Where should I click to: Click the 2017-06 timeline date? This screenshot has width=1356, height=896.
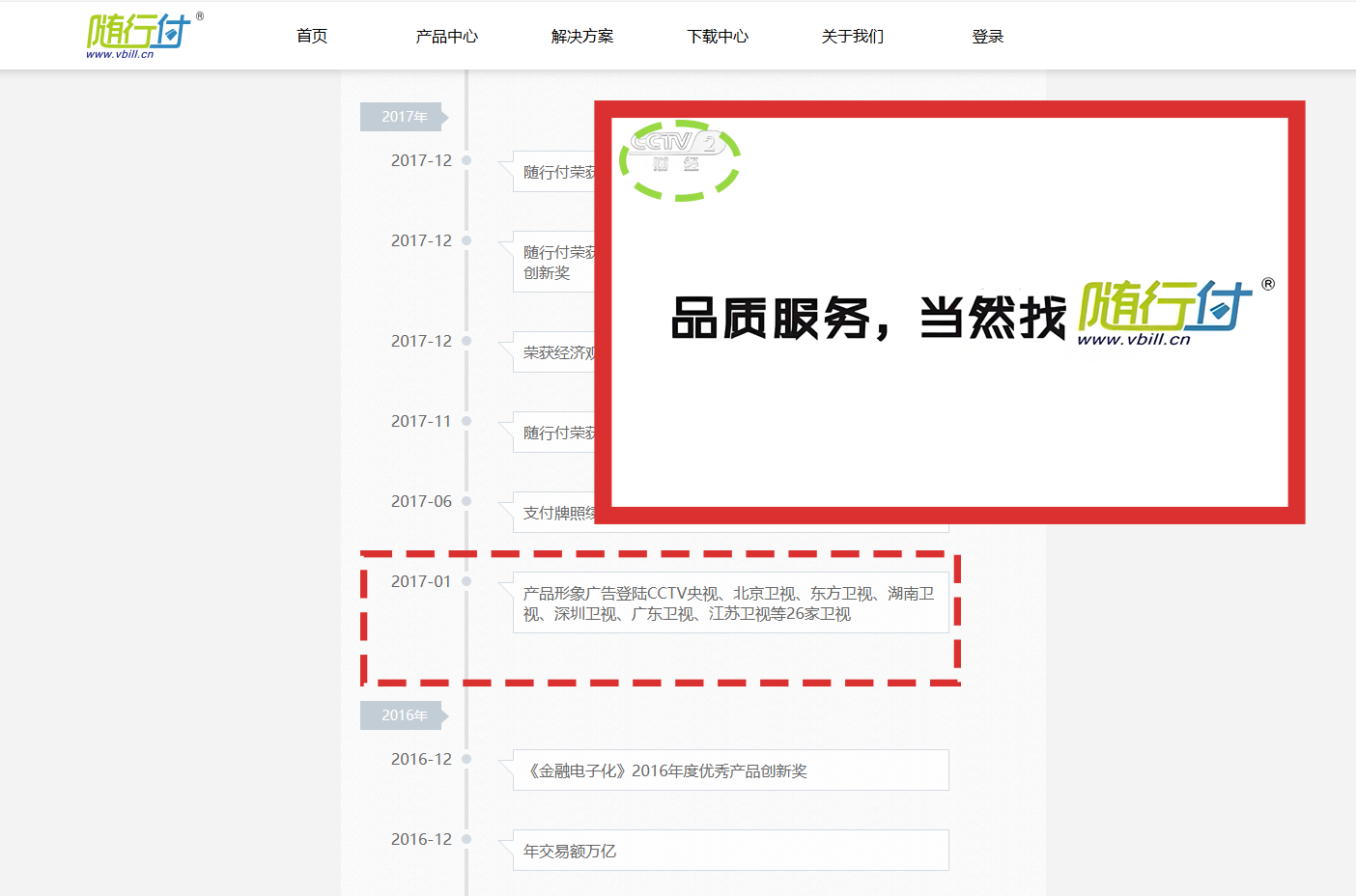[x=421, y=501]
